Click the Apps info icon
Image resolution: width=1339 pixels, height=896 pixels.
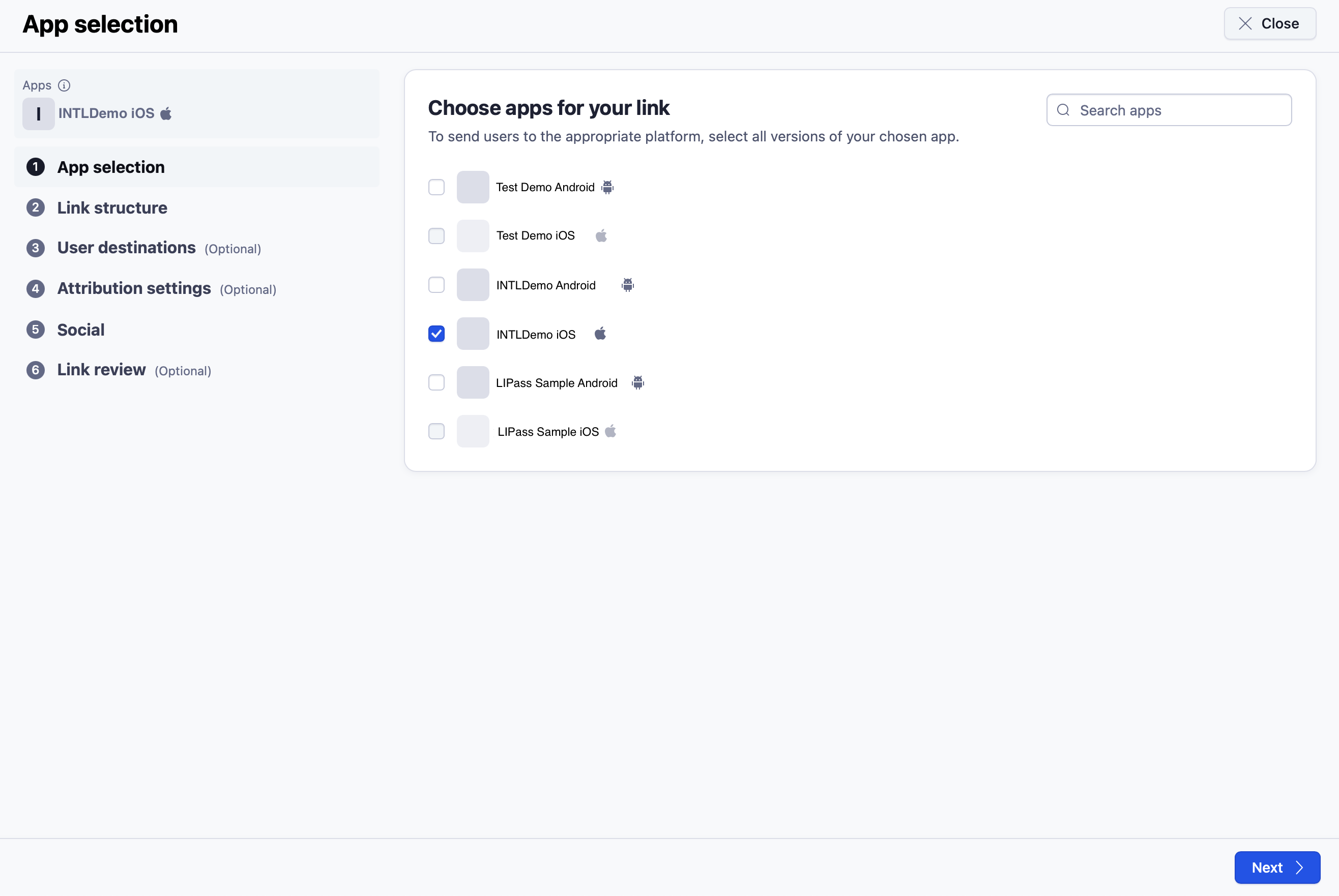tap(64, 85)
